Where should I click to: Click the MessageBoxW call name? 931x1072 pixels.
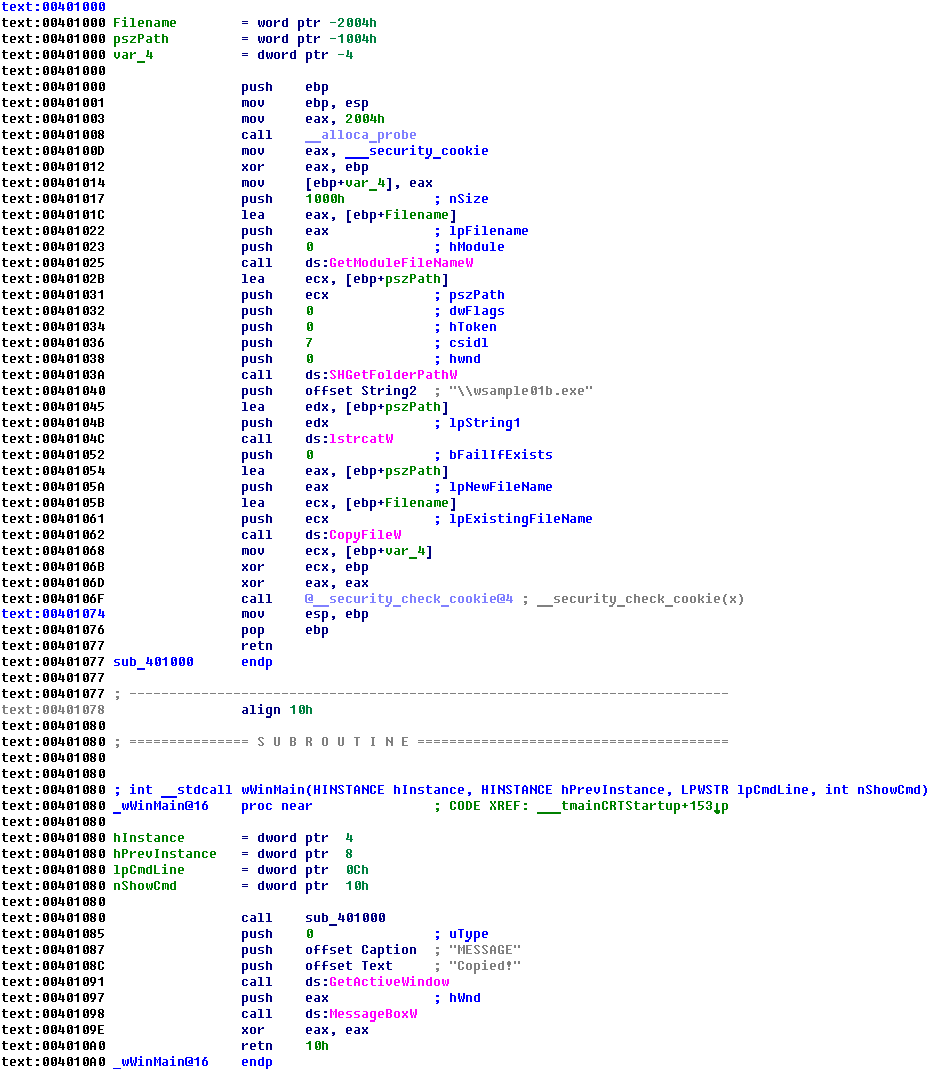(373, 1014)
